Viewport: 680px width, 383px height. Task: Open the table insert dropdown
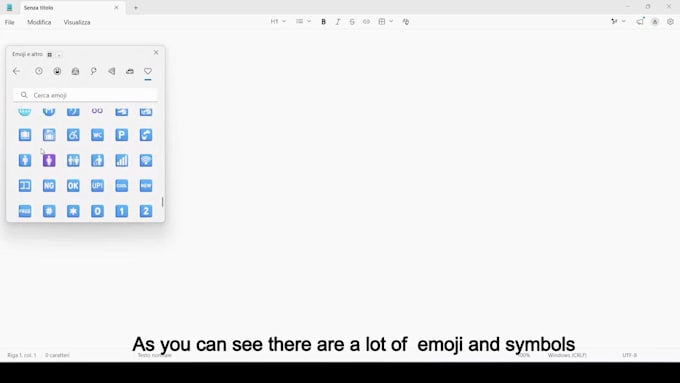point(386,22)
